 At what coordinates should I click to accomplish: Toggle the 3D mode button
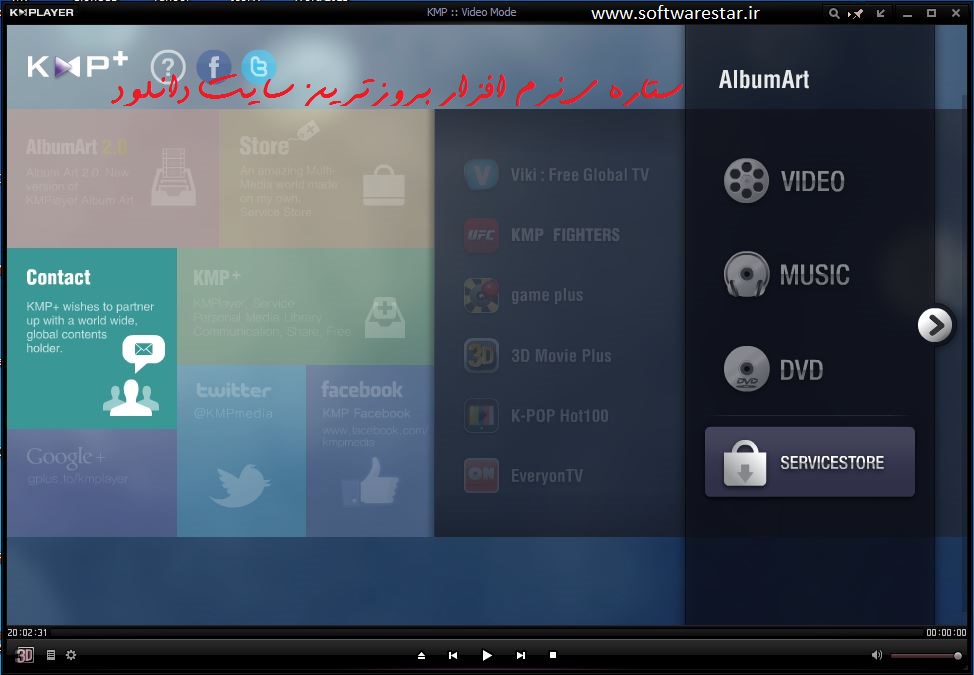tap(24, 655)
